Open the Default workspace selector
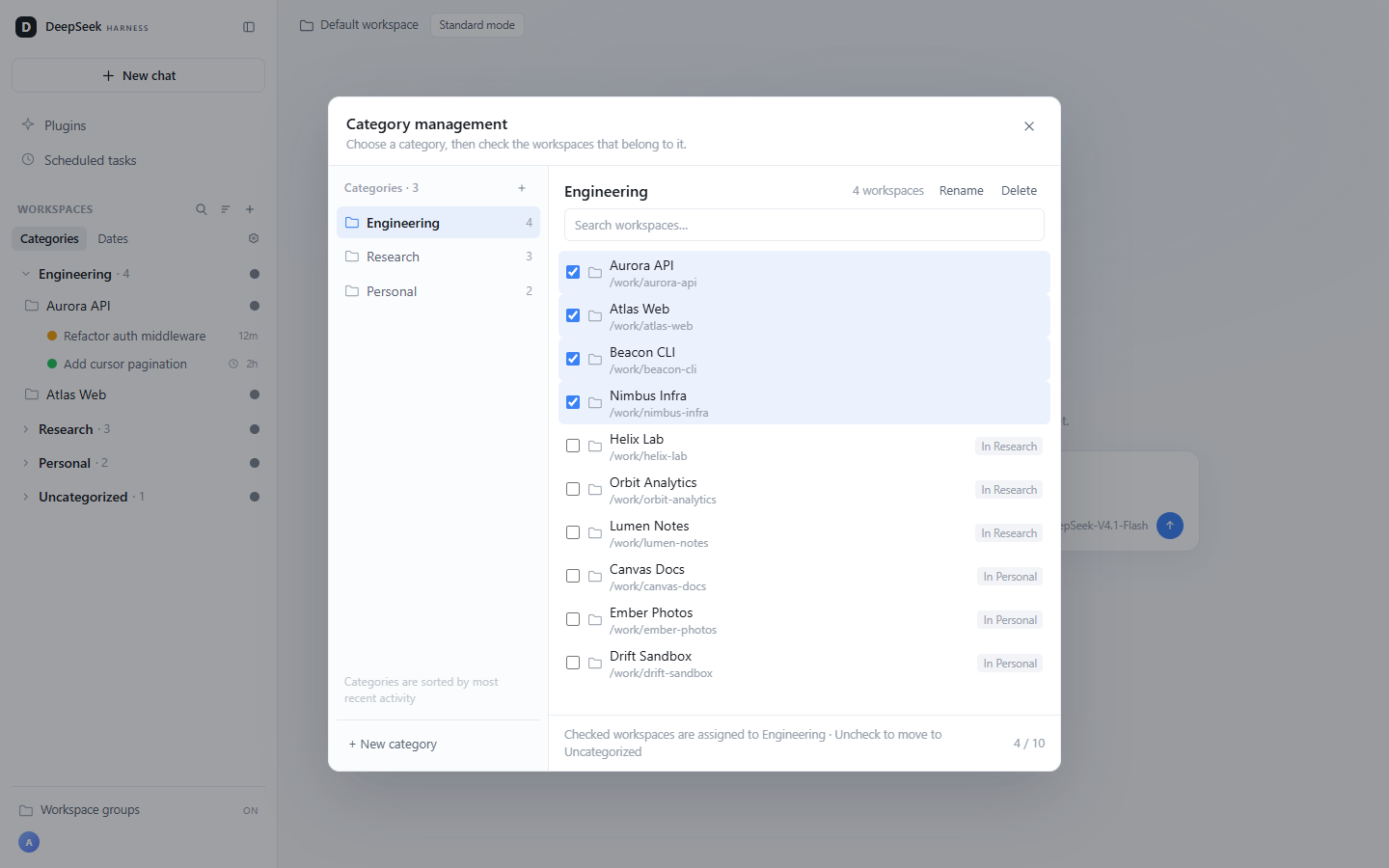1389x868 pixels. tap(359, 25)
